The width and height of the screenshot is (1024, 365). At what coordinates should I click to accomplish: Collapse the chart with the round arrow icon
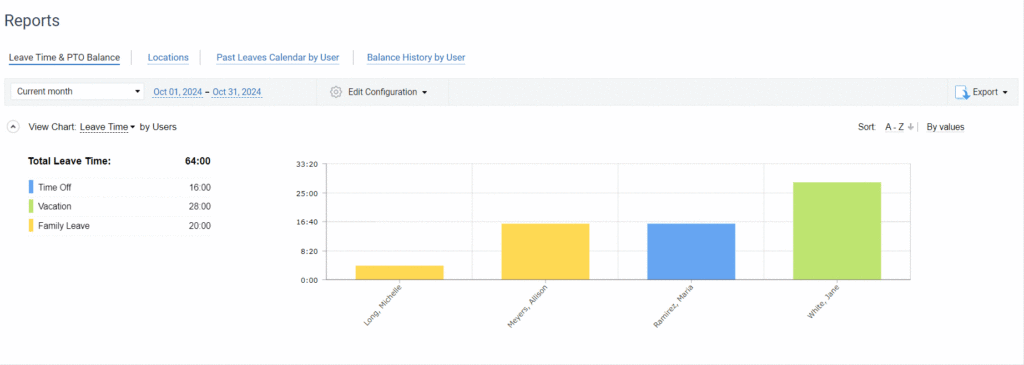click(x=13, y=127)
